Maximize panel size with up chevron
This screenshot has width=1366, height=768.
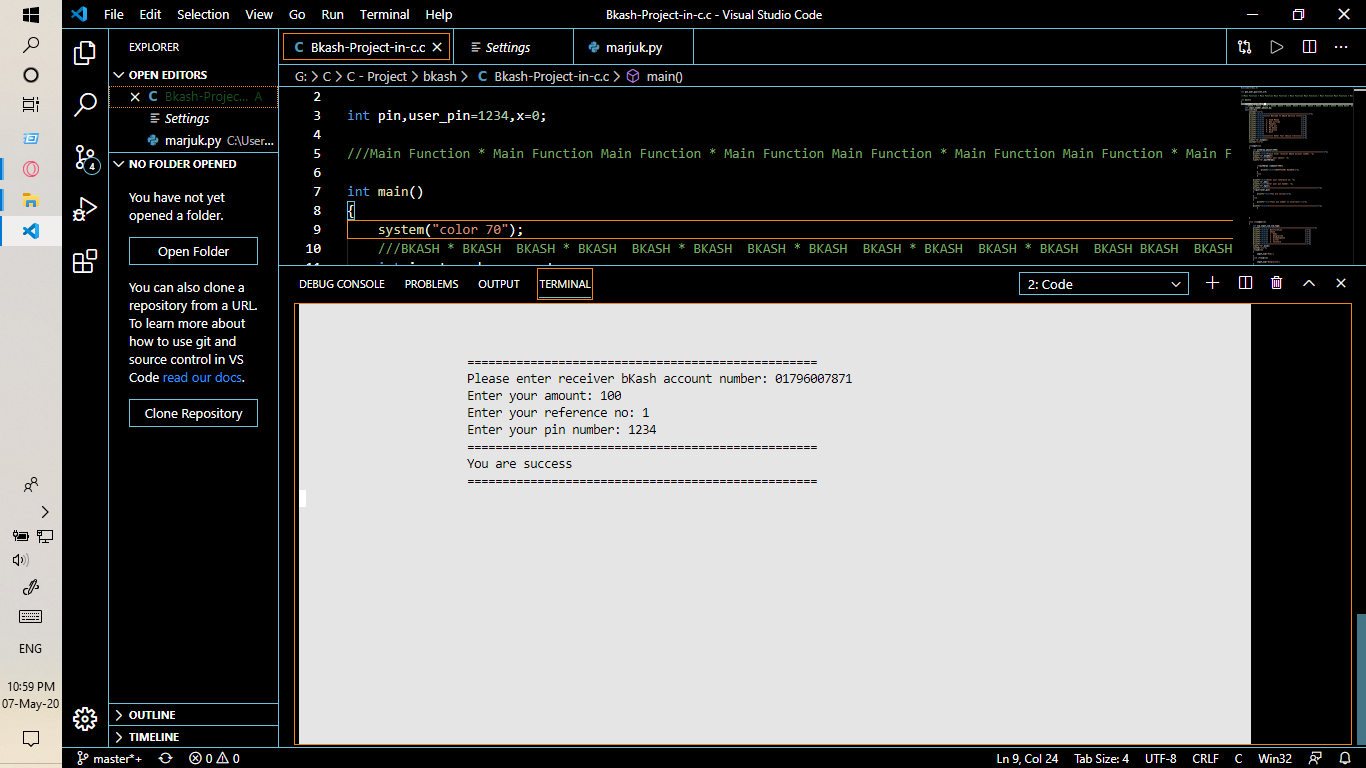[1308, 283]
